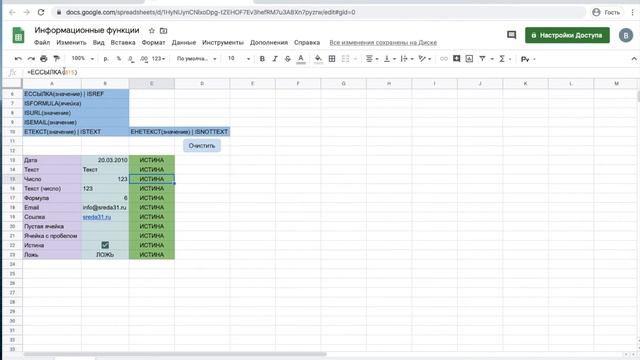Activate the paint format roller
This screenshot has width=640, height=360.
(x=56, y=59)
